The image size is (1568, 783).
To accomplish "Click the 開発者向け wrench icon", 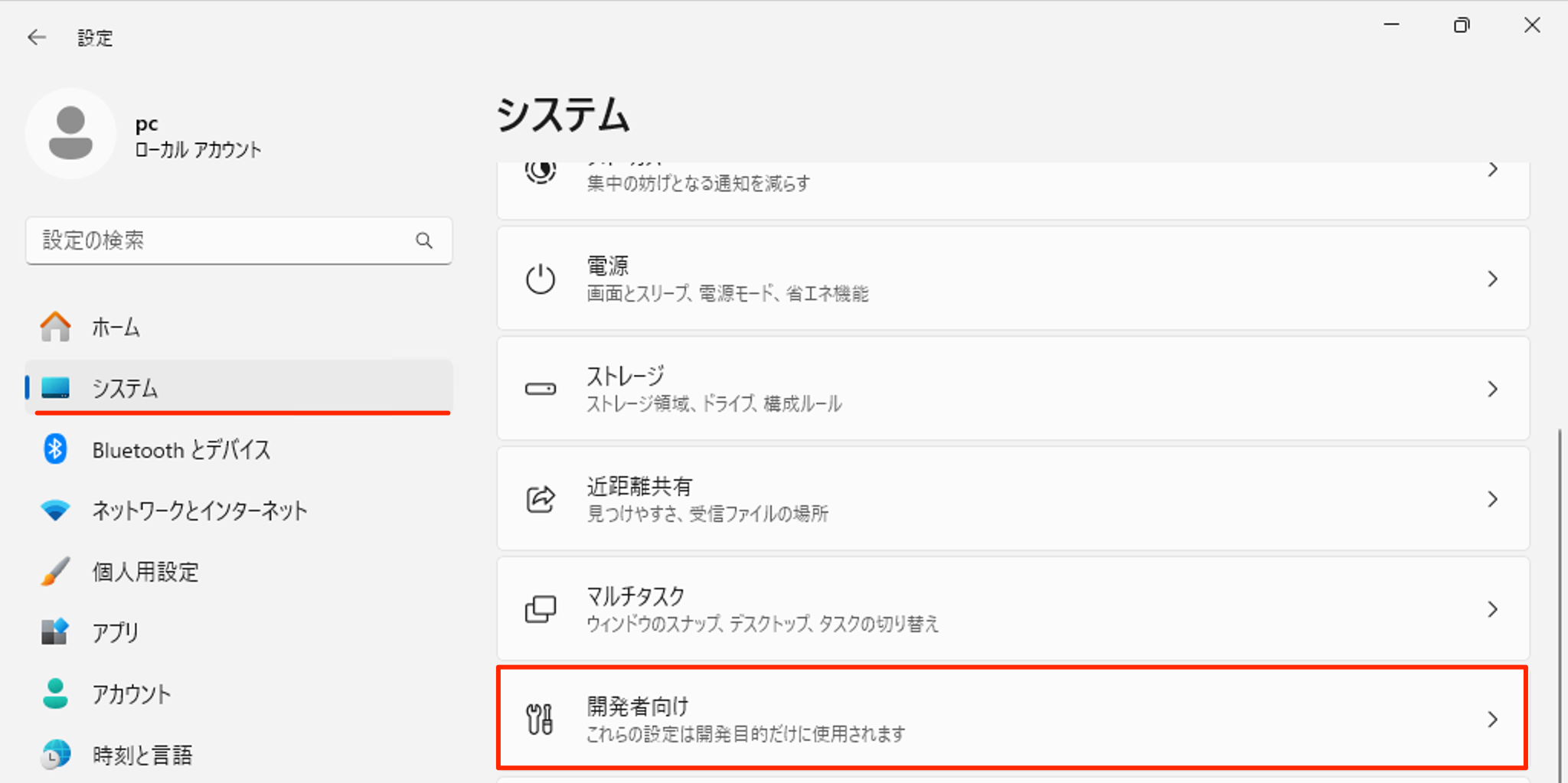I will coord(541,719).
